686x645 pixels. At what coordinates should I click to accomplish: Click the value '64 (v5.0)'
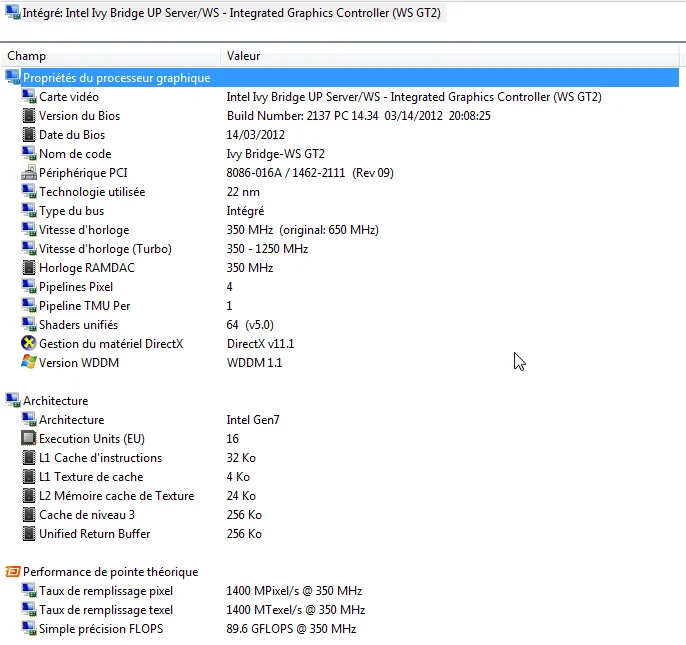[x=250, y=325]
